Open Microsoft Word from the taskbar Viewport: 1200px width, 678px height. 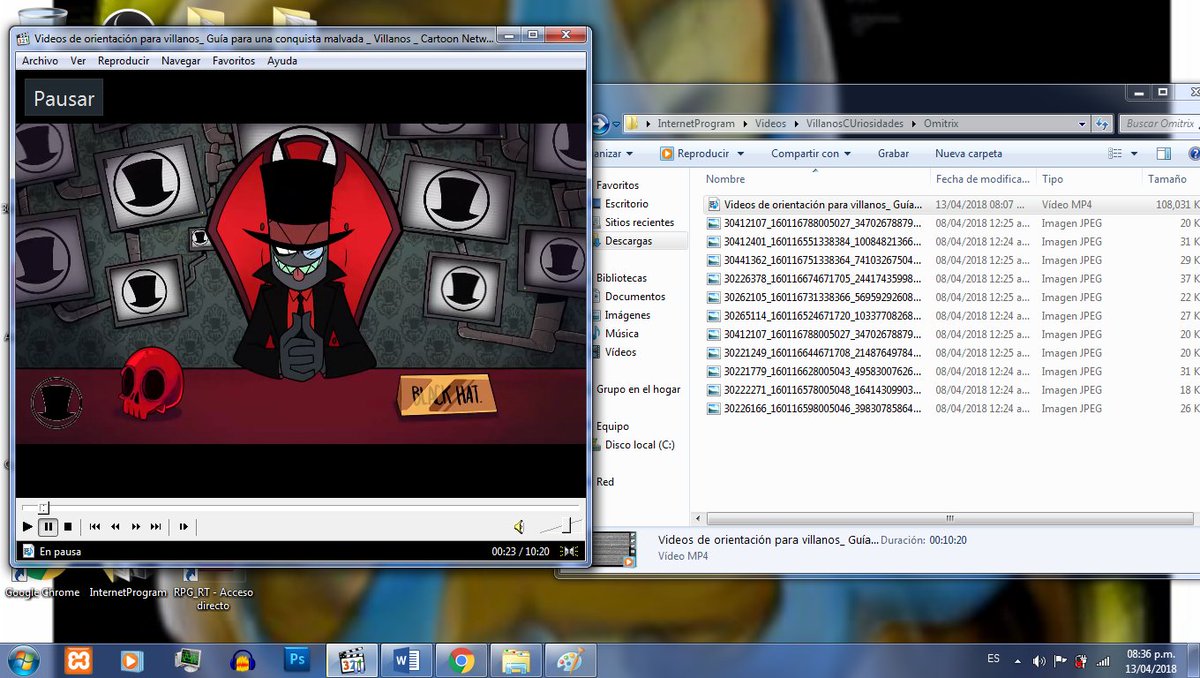pos(407,661)
